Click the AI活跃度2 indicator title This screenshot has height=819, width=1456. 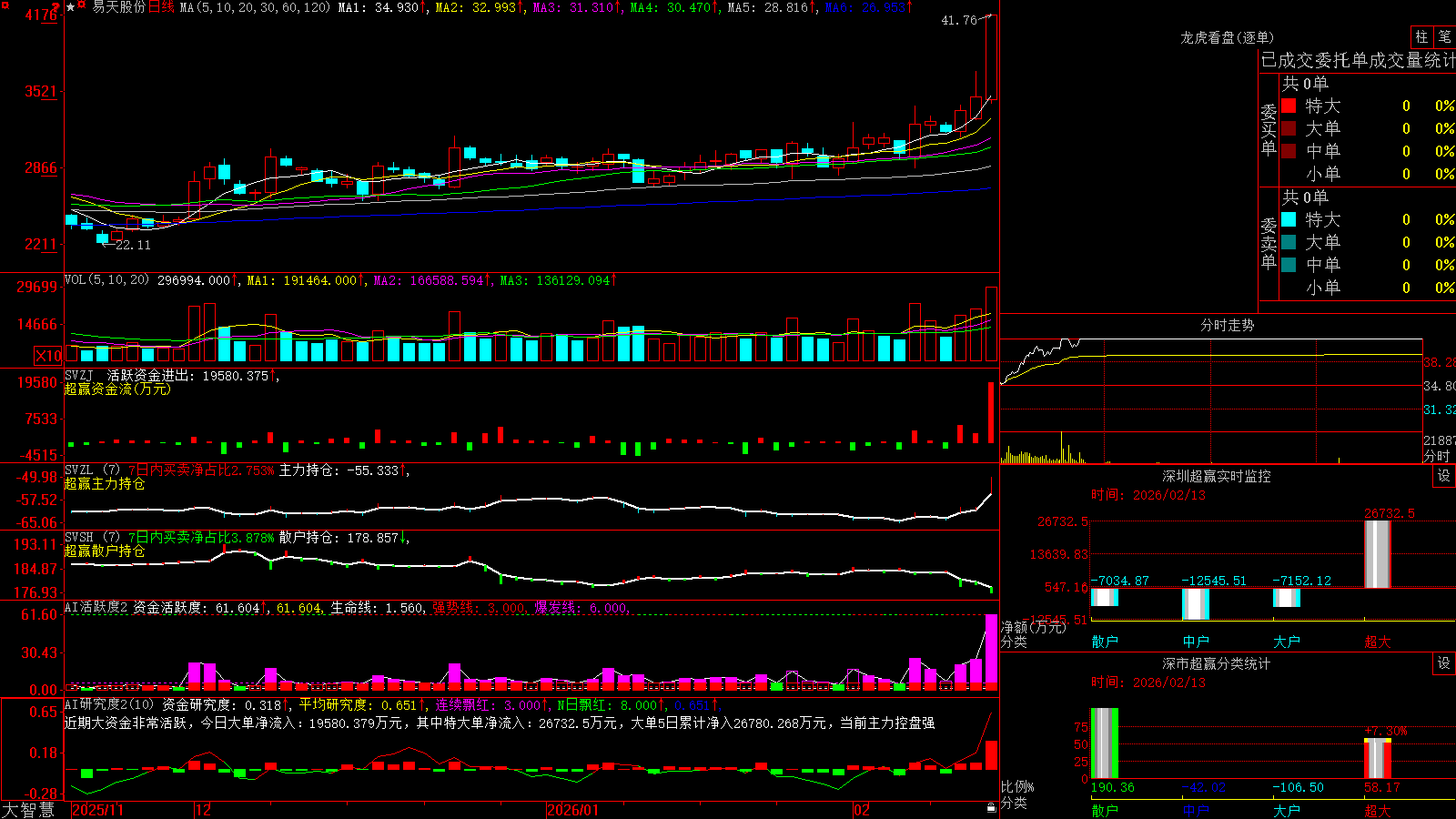(x=96, y=608)
